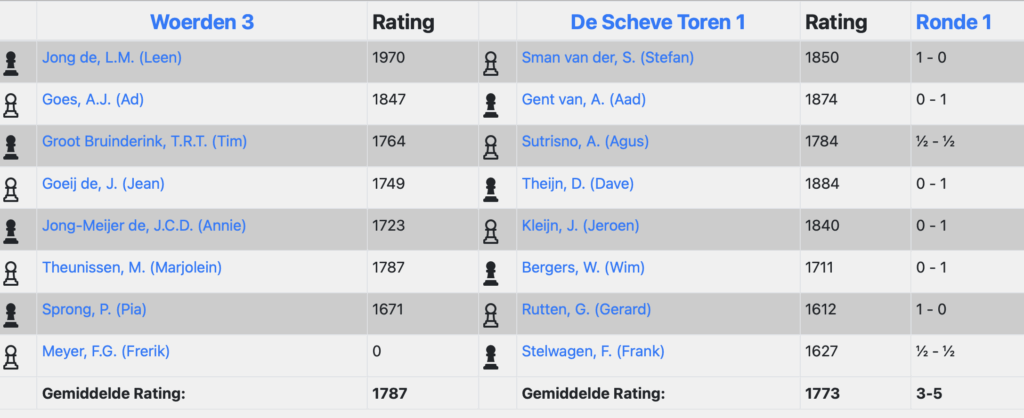Click white pawn icon beside Stefan van der Sman
This screenshot has width=1024, height=418.
(491, 63)
